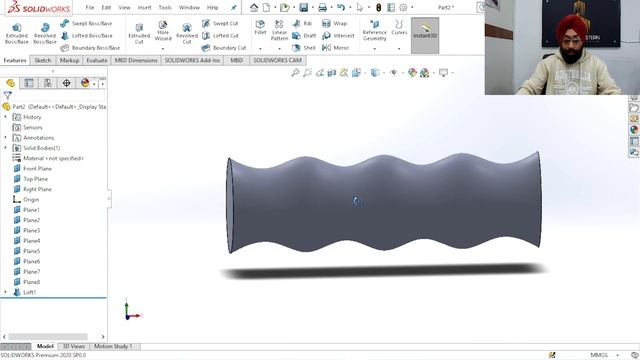Choose Swept Boss/Base

[x=86, y=24]
